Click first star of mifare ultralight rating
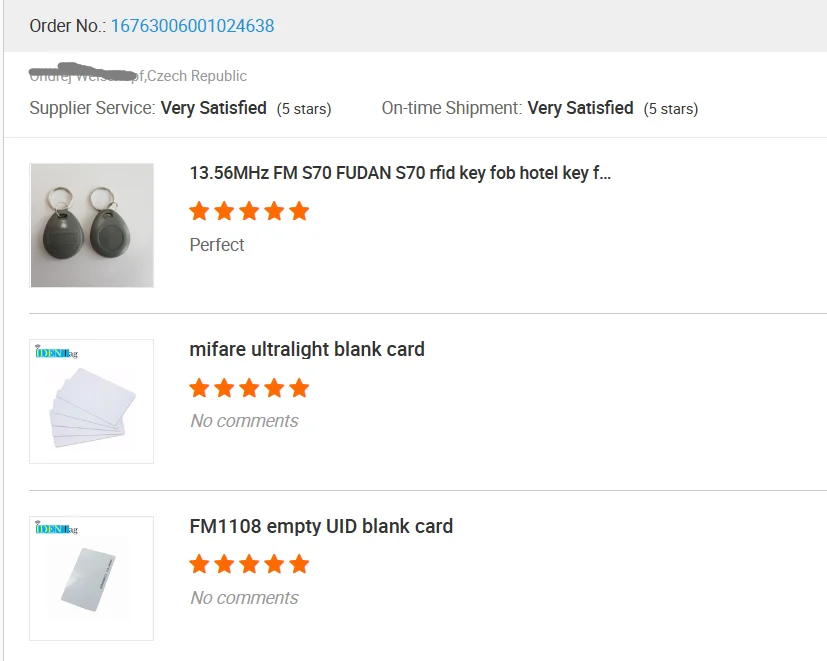 click(199, 388)
